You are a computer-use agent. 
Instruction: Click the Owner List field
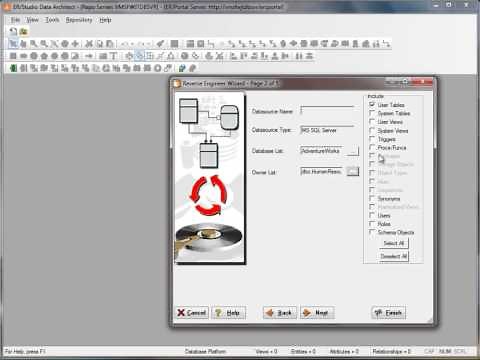click(321, 171)
